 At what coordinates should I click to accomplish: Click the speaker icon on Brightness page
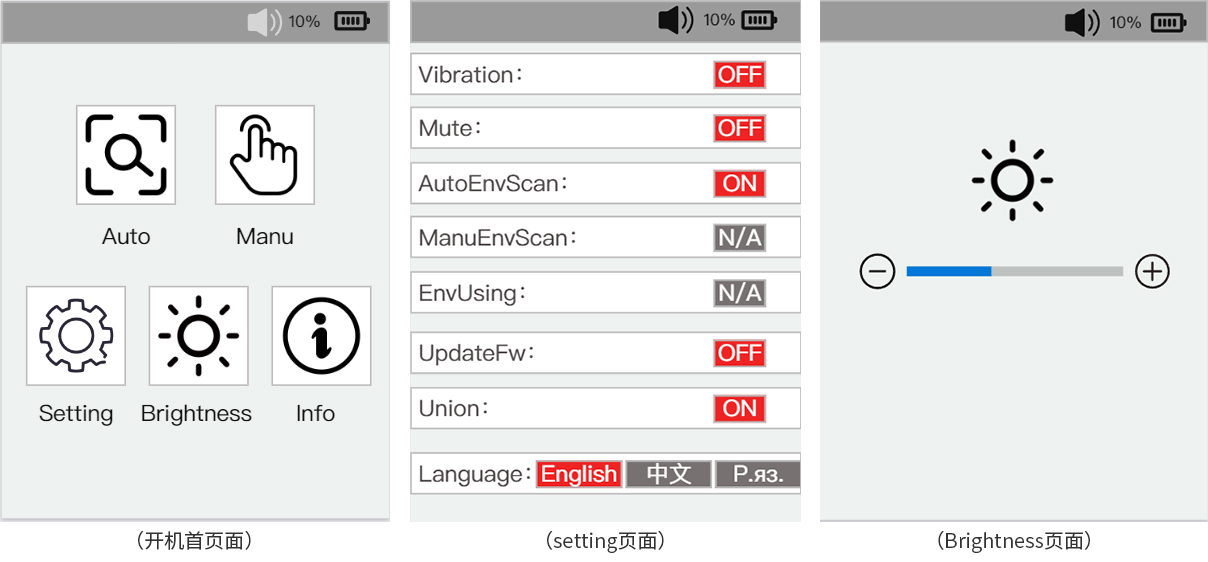[1082, 22]
